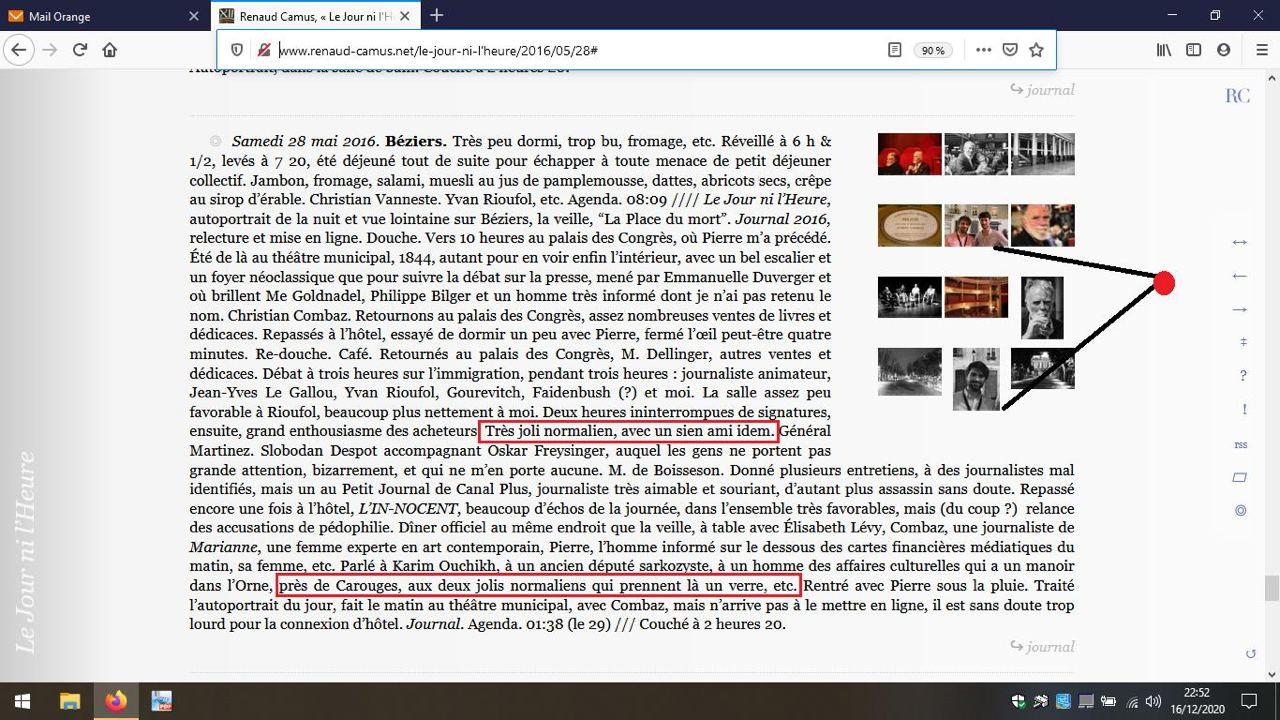Click the browser Forward arrow
The width and height of the screenshot is (1280, 720).
coord(50,50)
